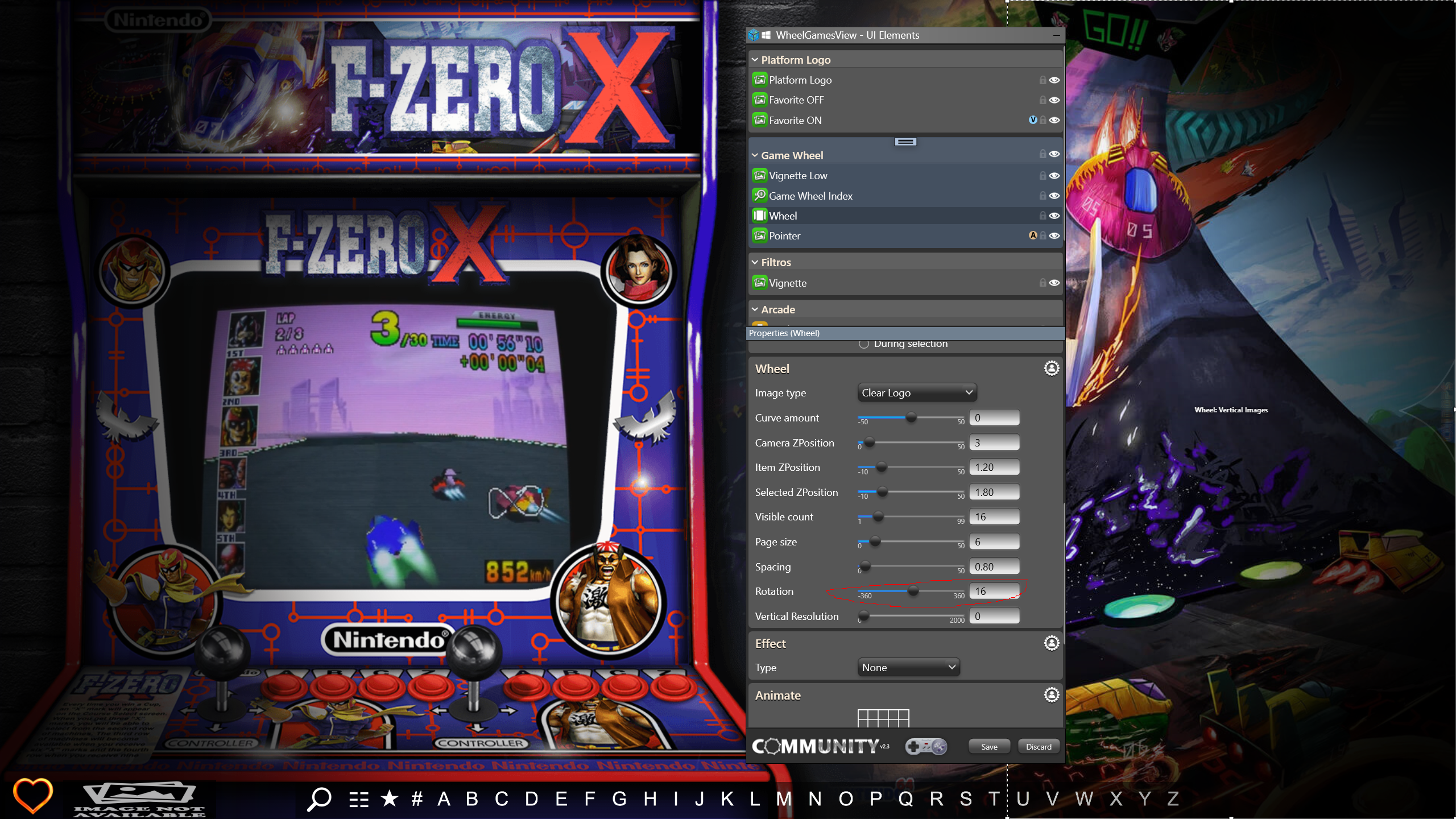The height and width of the screenshot is (819, 1456).
Task: Toggle lock on Vignette Low layer
Action: [1043, 176]
